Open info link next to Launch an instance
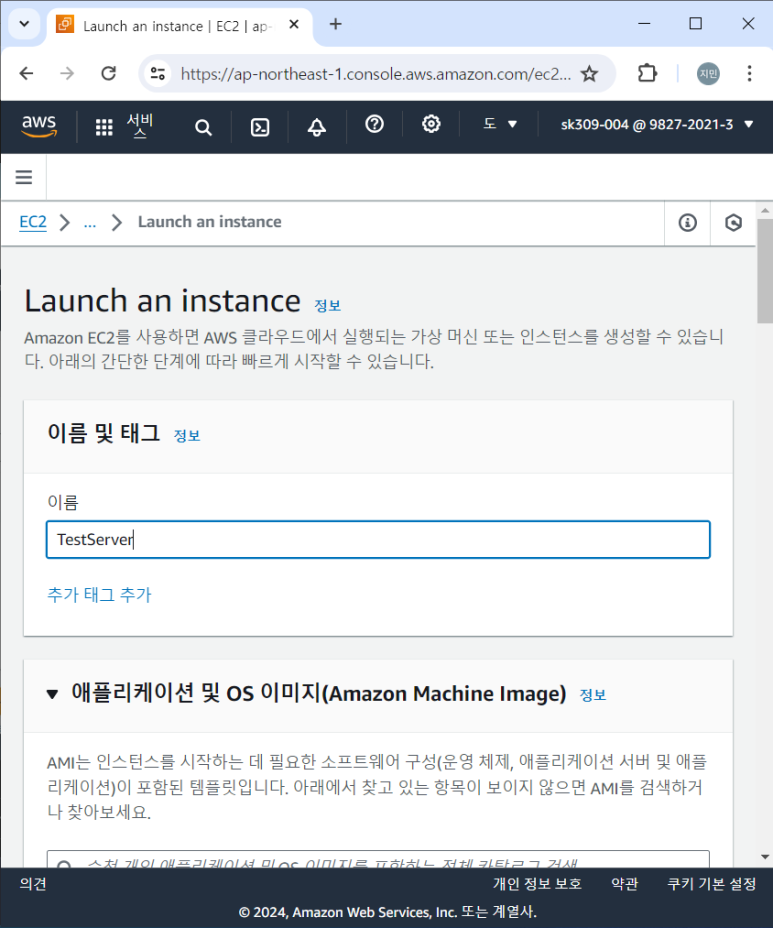 point(327,305)
